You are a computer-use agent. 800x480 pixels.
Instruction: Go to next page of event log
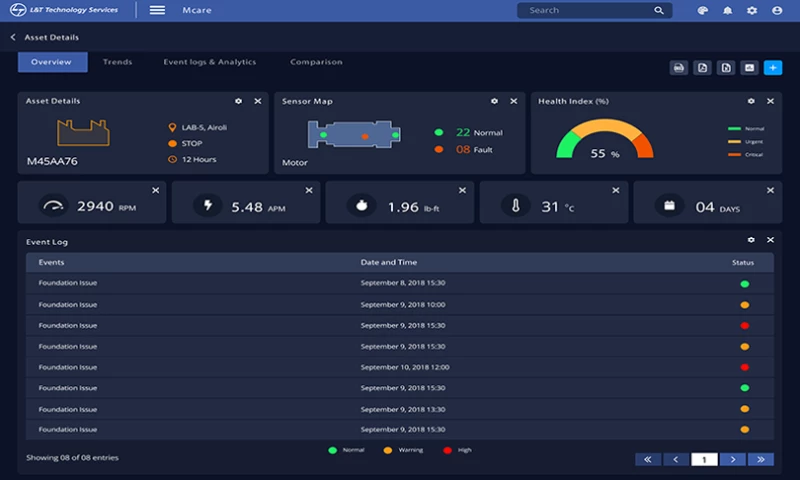[x=733, y=459]
